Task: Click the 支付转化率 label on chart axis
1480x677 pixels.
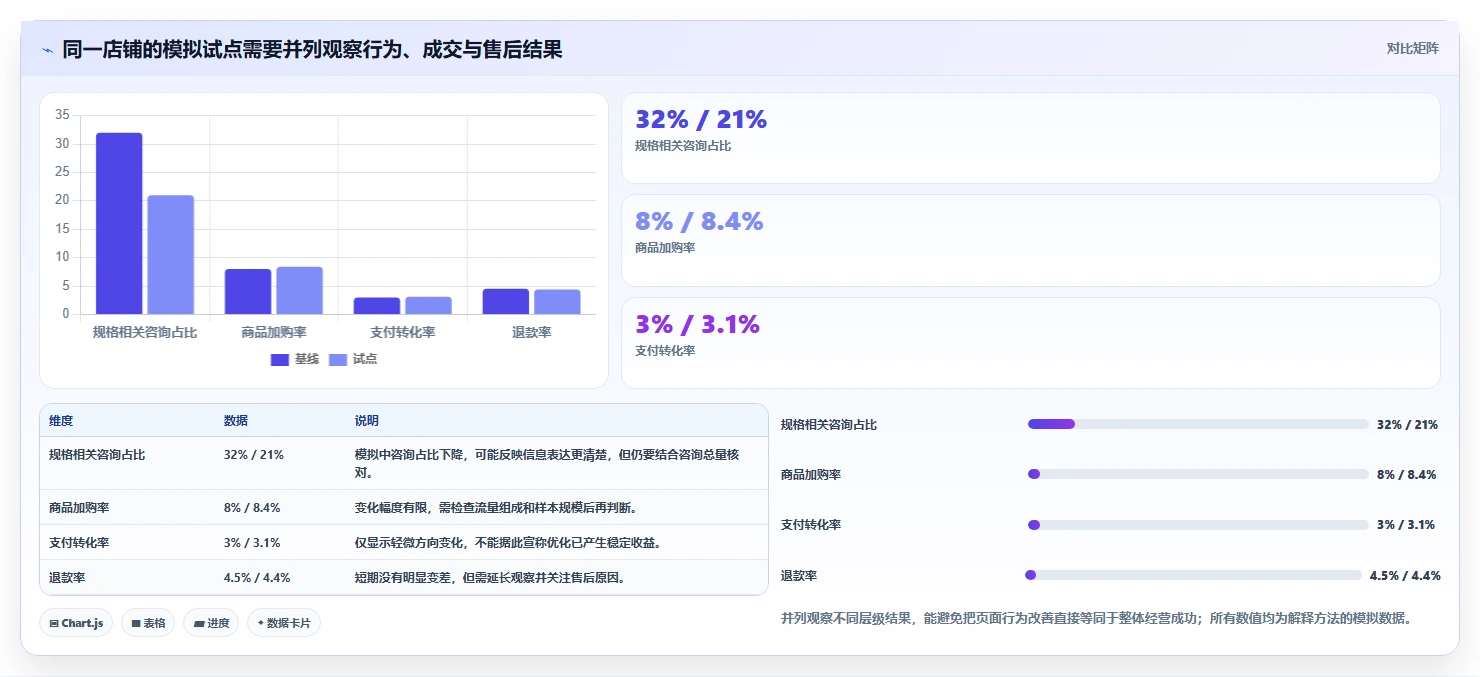Action: pyautogui.click(x=403, y=332)
